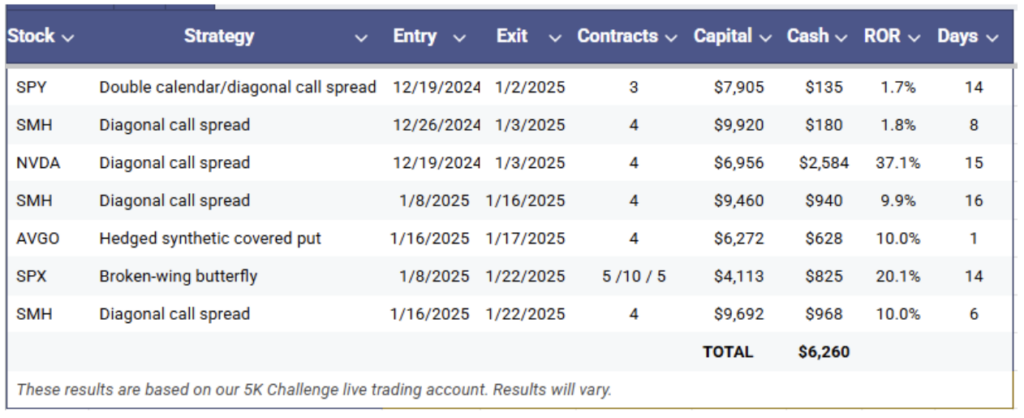Expand the Capital column sort chevron
Image resolution: width=1024 pixels, height=418 pixels.
[x=765, y=39]
